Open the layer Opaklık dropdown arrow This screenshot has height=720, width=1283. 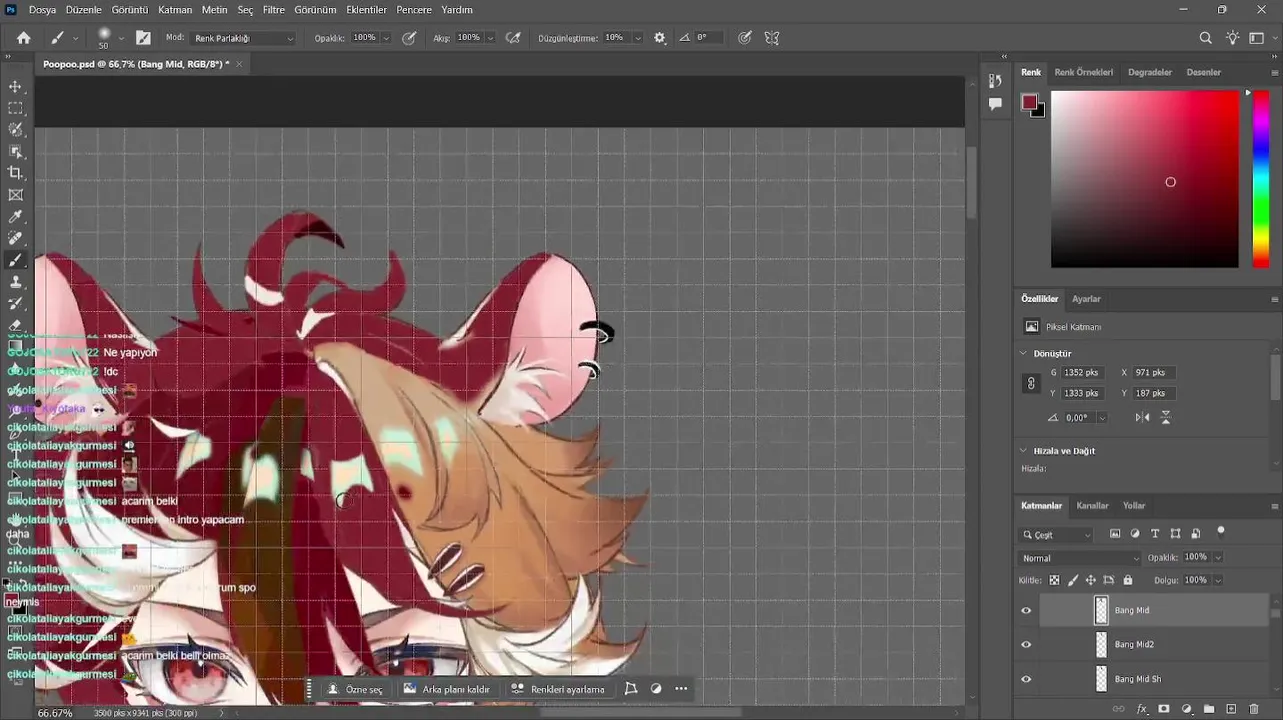(x=1218, y=557)
